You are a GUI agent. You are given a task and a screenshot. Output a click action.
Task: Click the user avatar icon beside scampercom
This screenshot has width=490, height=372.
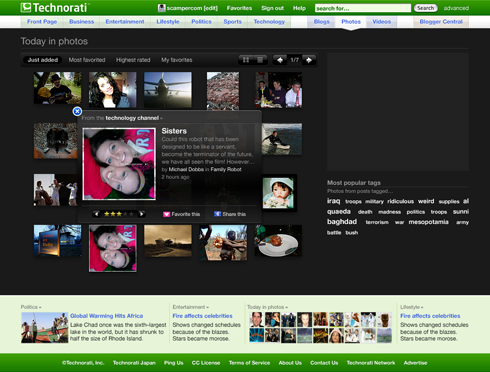click(x=162, y=8)
